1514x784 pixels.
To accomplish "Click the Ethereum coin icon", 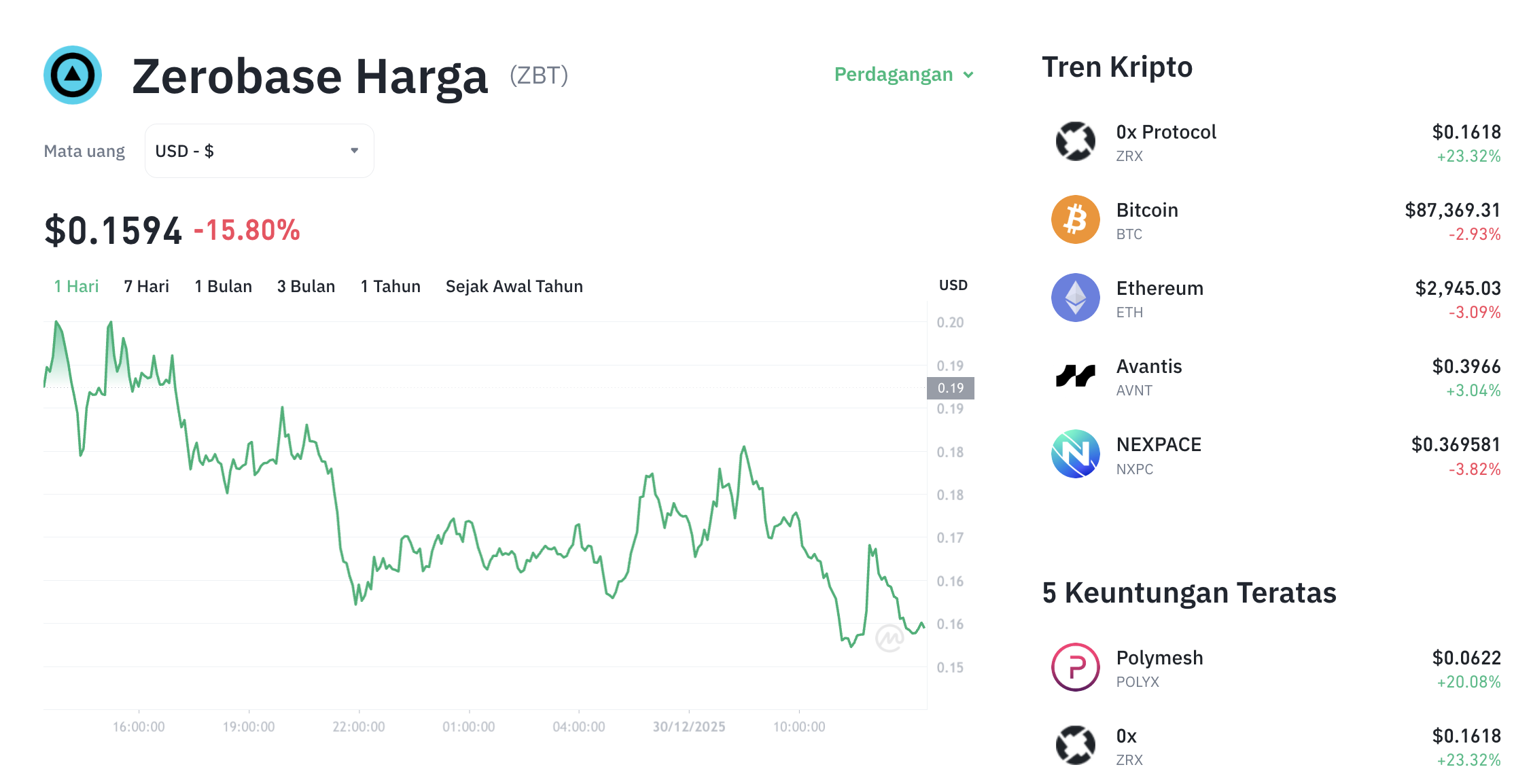I will [1074, 297].
